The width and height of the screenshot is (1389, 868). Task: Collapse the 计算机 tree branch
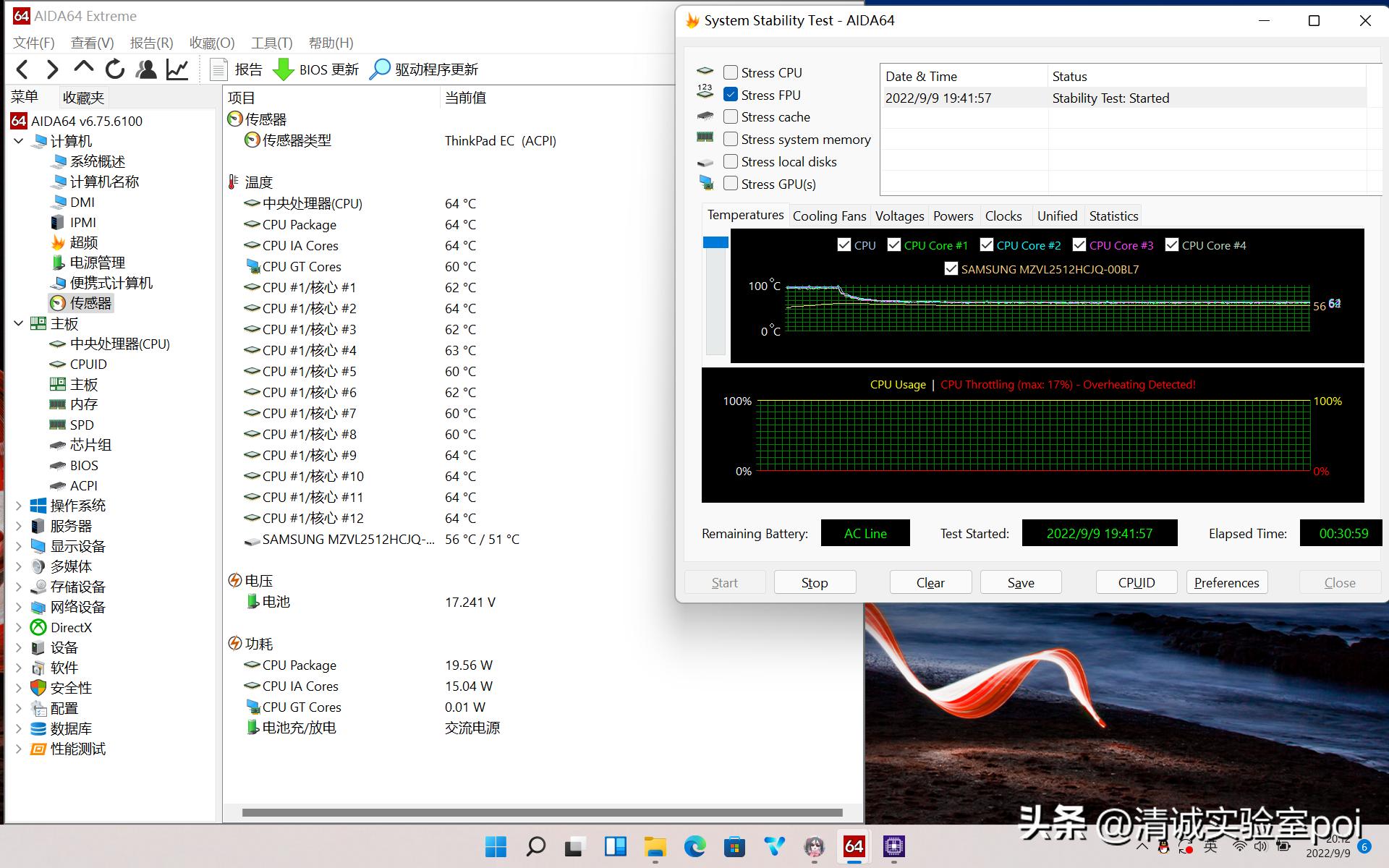click(18, 141)
